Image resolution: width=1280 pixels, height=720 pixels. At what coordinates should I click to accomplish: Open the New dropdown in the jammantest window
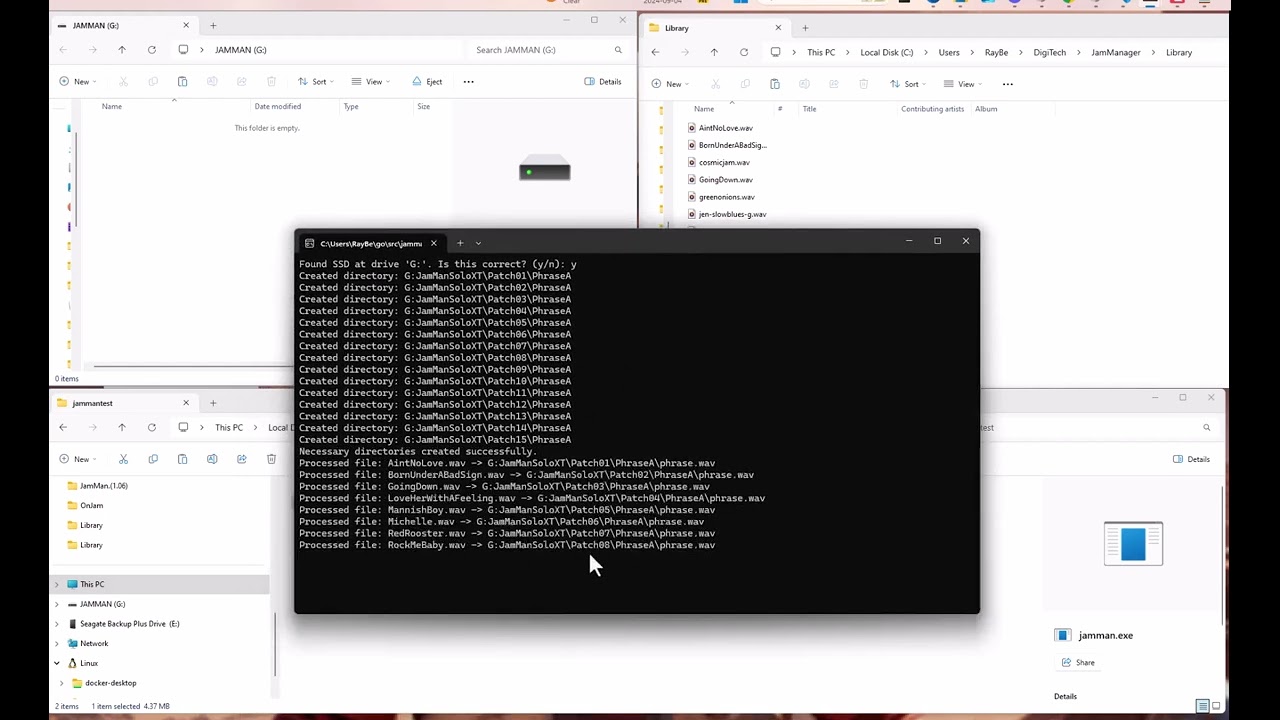pyautogui.click(x=77, y=459)
